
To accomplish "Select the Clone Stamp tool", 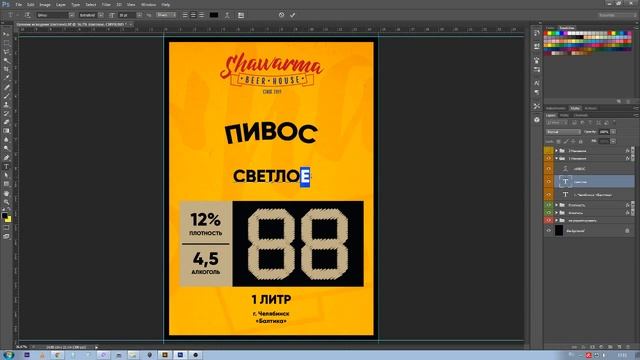I will point(6,104).
